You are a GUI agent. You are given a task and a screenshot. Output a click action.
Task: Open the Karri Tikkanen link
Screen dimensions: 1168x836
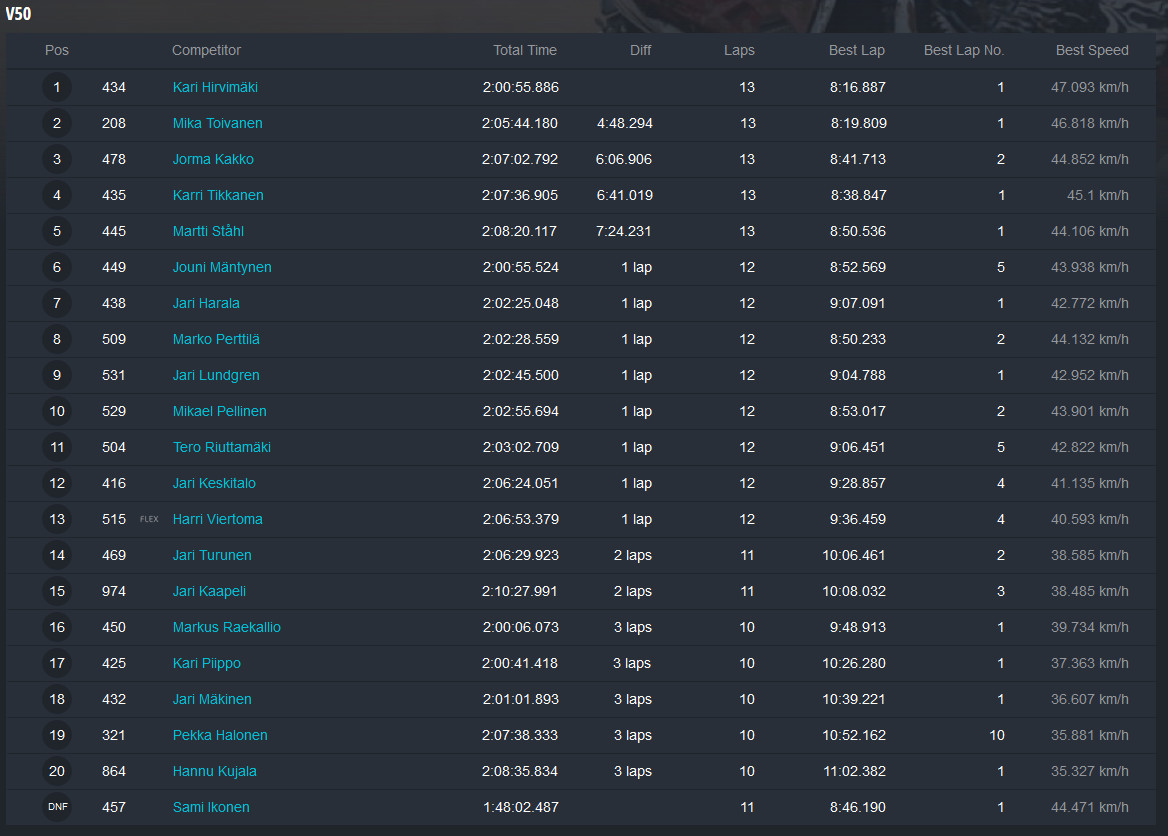pyautogui.click(x=218, y=195)
